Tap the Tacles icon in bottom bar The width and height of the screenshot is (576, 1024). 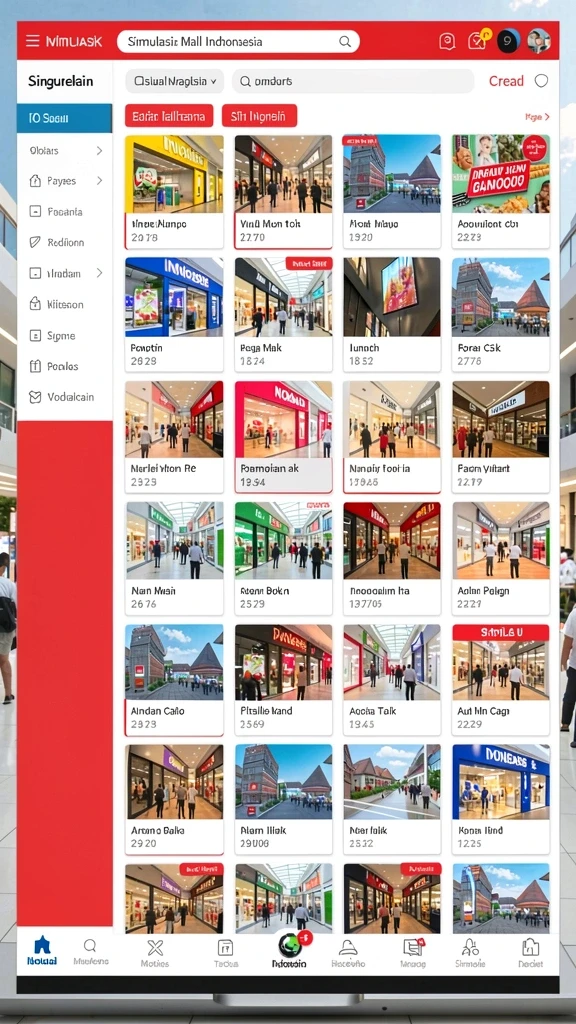coord(225,948)
